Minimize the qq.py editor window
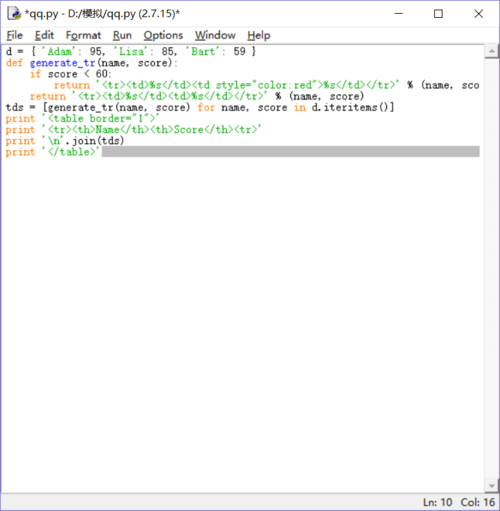The width and height of the screenshot is (500, 511). [399, 14]
